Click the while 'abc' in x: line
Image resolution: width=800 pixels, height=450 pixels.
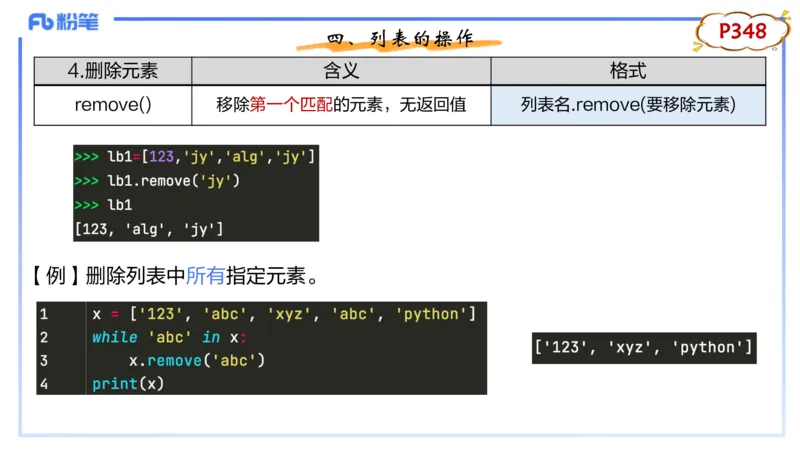click(x=169, y=337)
